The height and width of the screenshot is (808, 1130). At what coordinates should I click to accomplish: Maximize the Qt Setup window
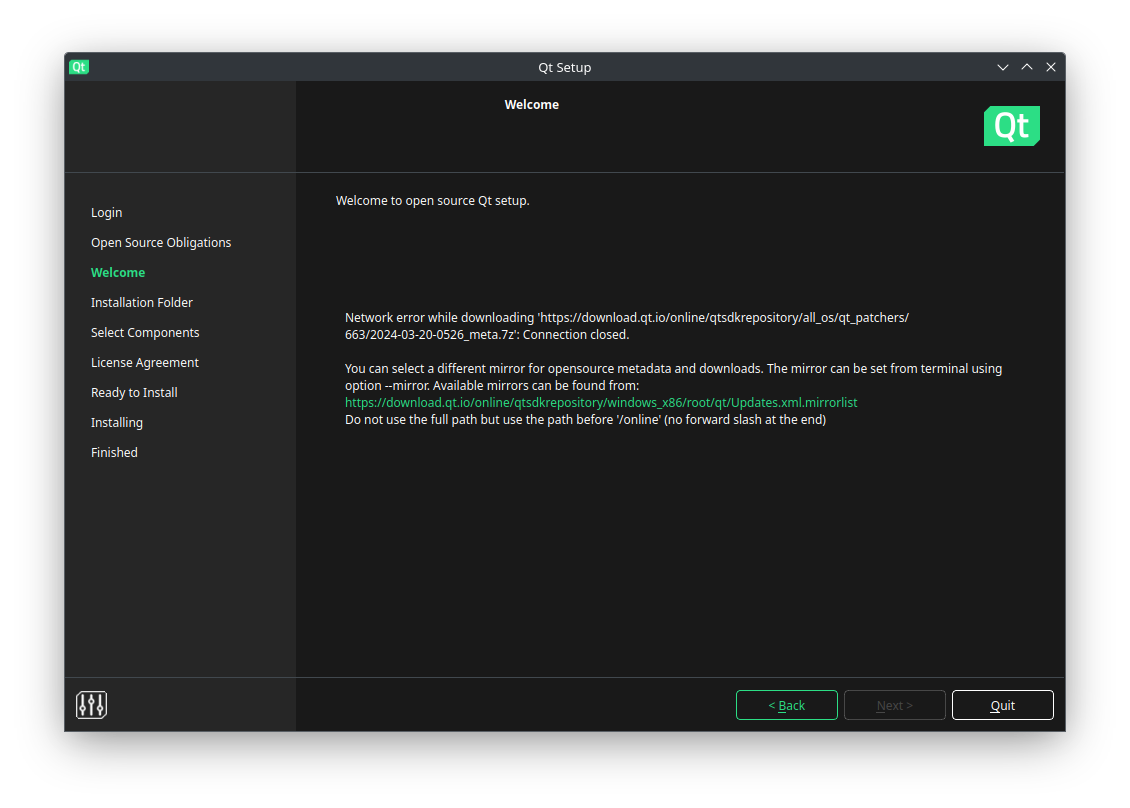pyautogui.click(x=1027, y=67)
